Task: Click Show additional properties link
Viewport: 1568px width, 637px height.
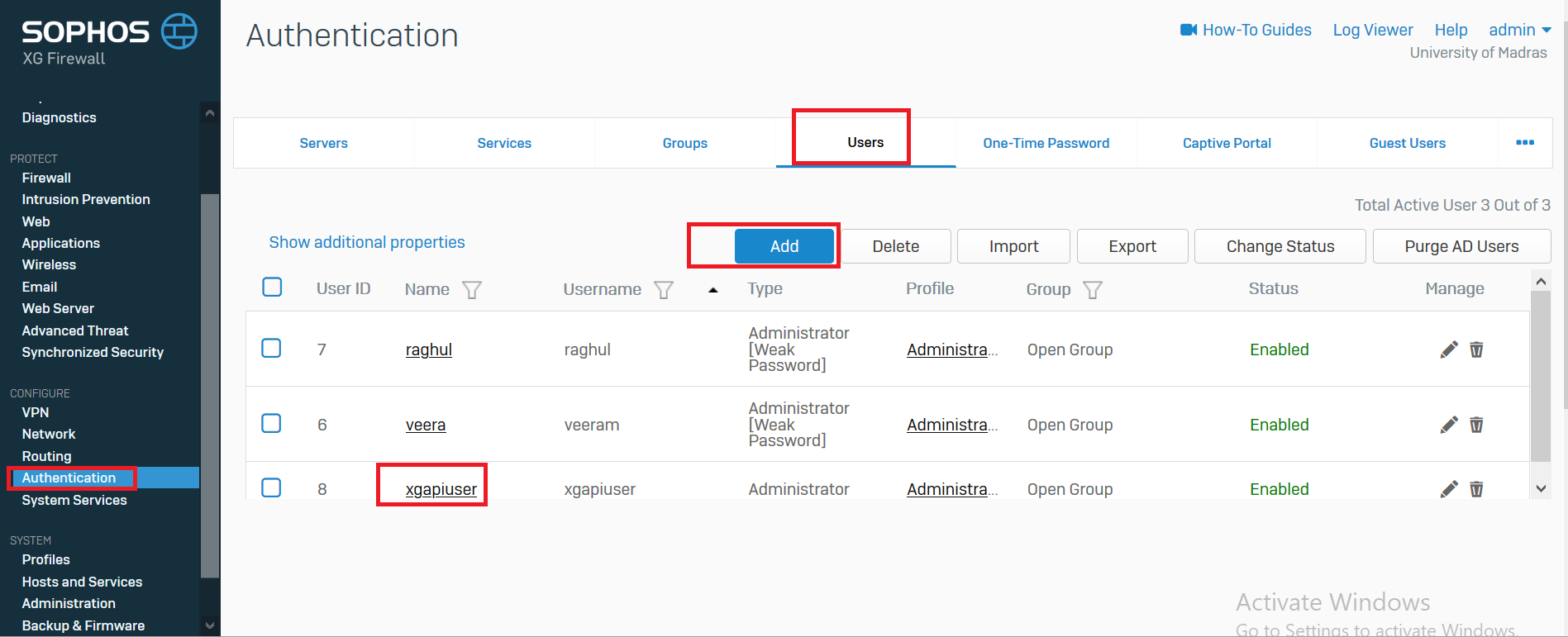Action: (x=367, y=242)
